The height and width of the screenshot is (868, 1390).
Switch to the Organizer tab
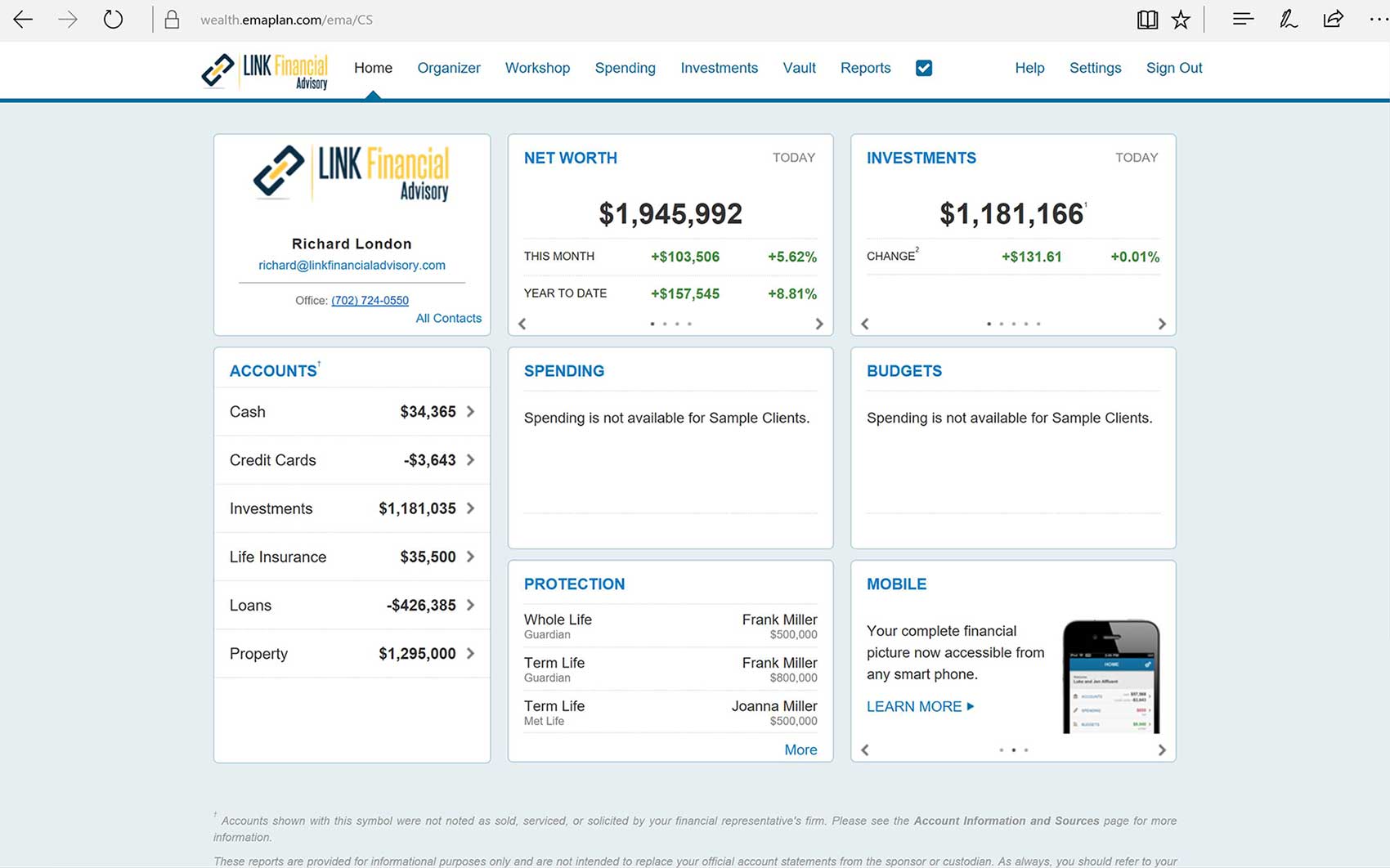[x=448, y=68]
